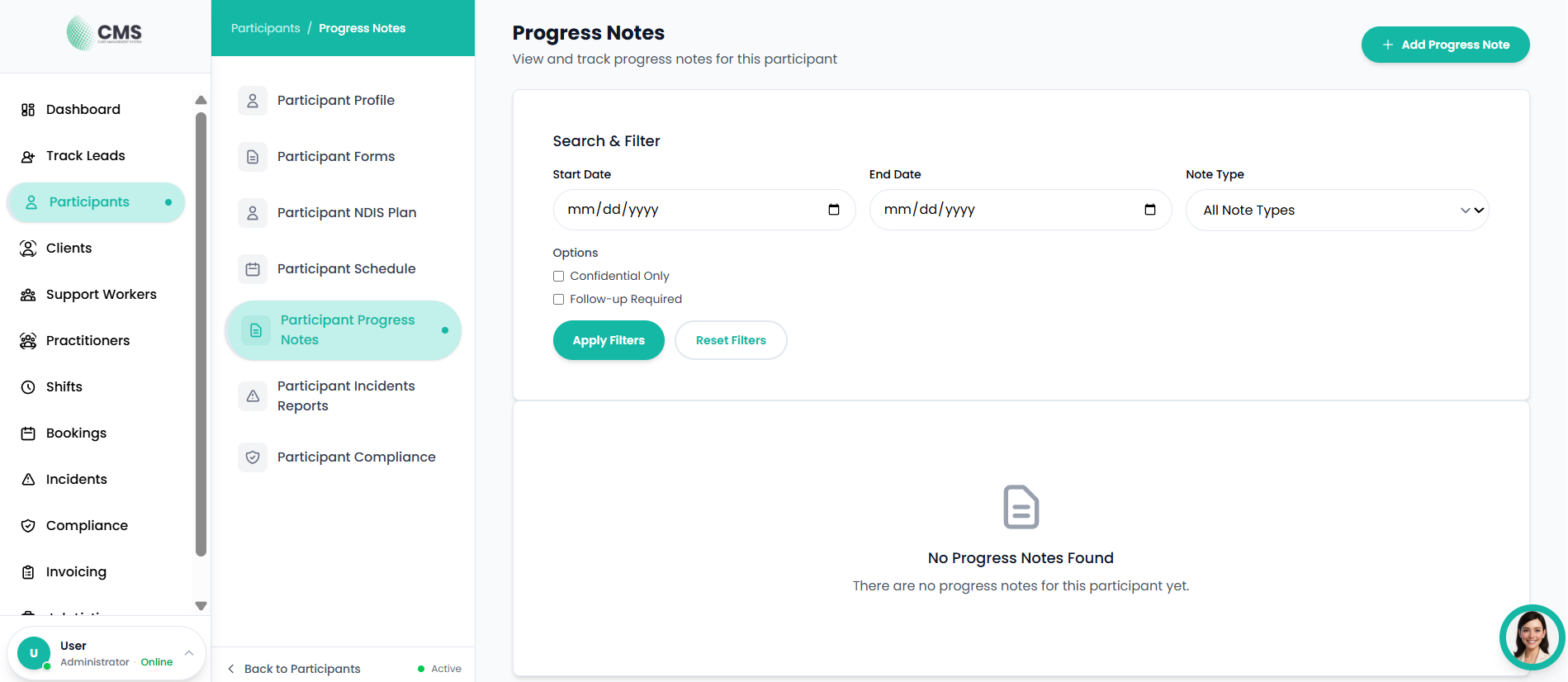The width and height of the screenshot is (1568, 682).
Task: Open Shifts using the clock icon
Action: [x=28, y=386]
